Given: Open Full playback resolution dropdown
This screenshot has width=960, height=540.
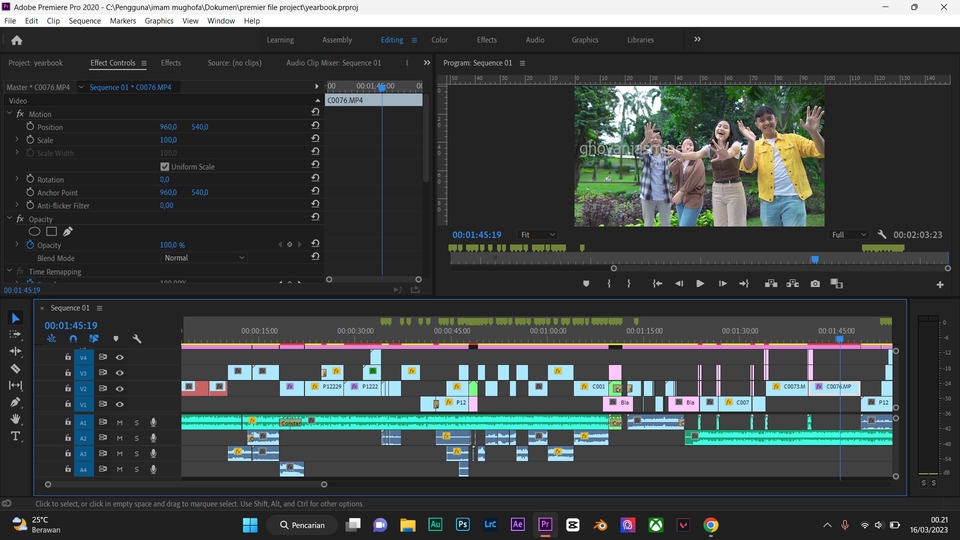Looking at the screenshot, I should click(x=849, y=234).
